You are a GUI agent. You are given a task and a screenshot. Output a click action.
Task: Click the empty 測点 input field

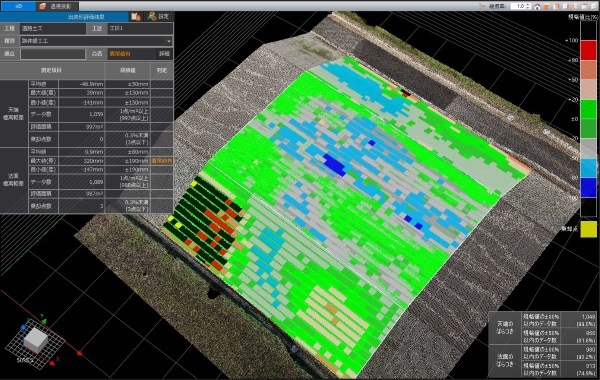pyautogui.click(x=53, y=54)
